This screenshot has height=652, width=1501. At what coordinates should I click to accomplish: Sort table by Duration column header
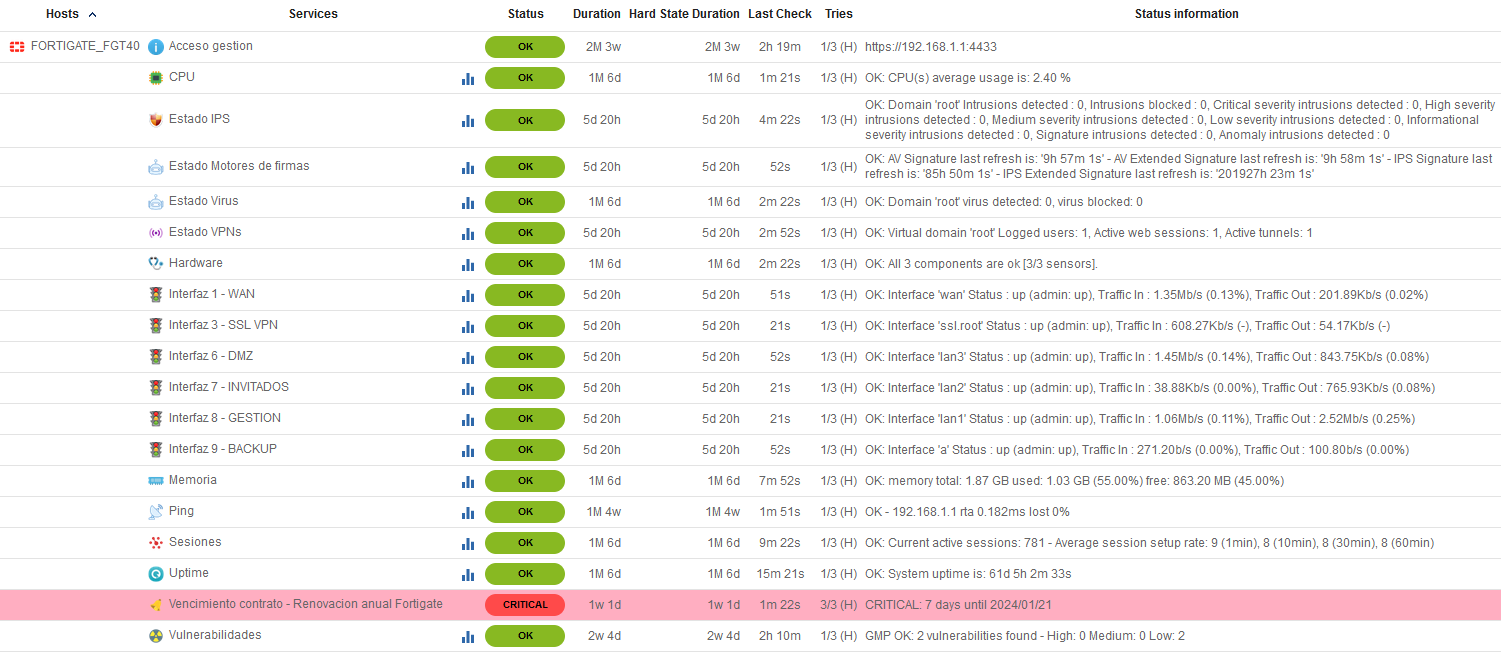tap(596, 14)
